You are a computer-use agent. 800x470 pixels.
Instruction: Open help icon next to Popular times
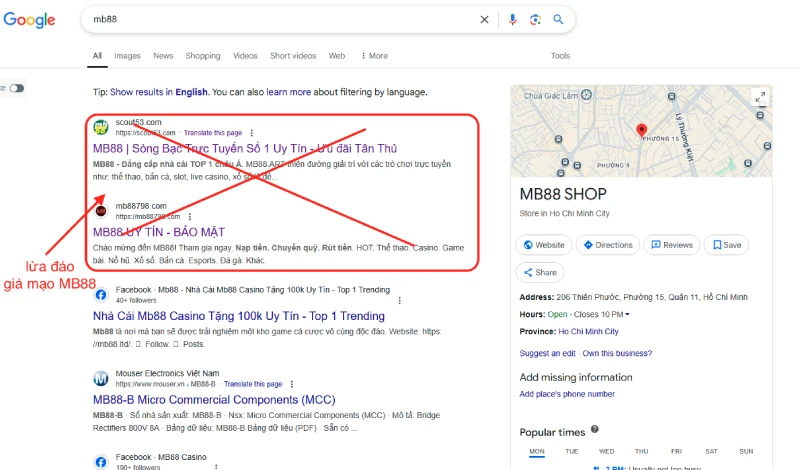point(595,430)
